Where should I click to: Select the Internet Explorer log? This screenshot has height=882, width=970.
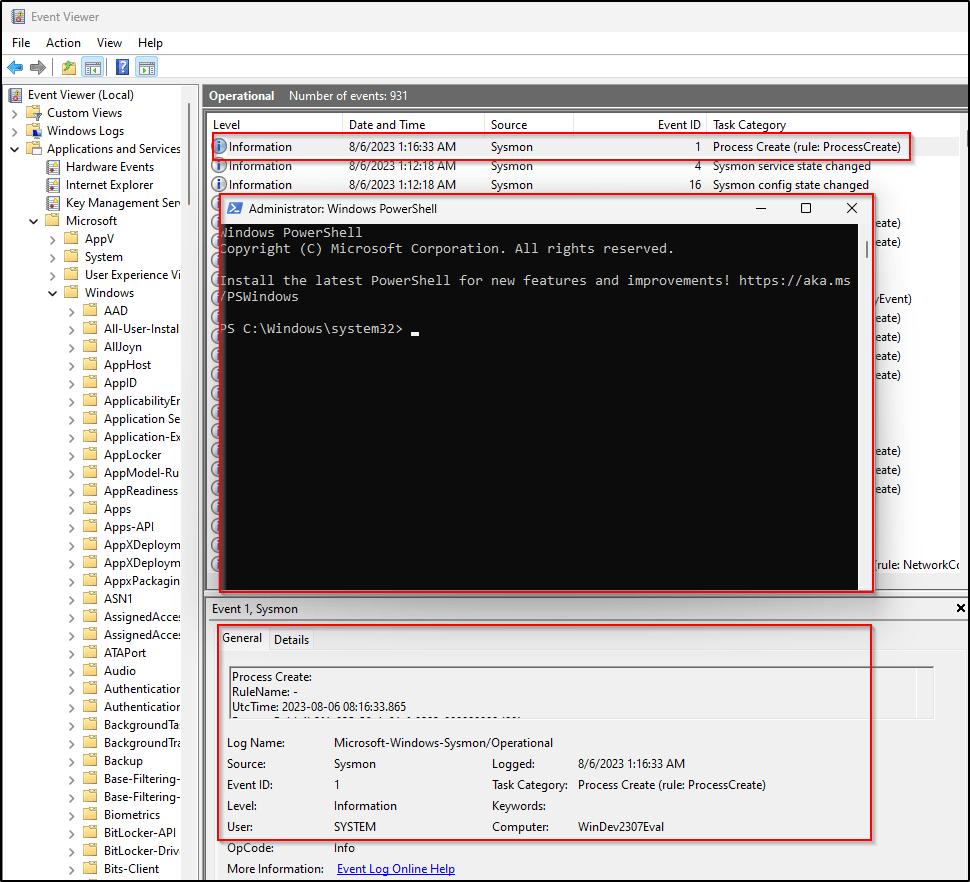click(x=109, y=185)
